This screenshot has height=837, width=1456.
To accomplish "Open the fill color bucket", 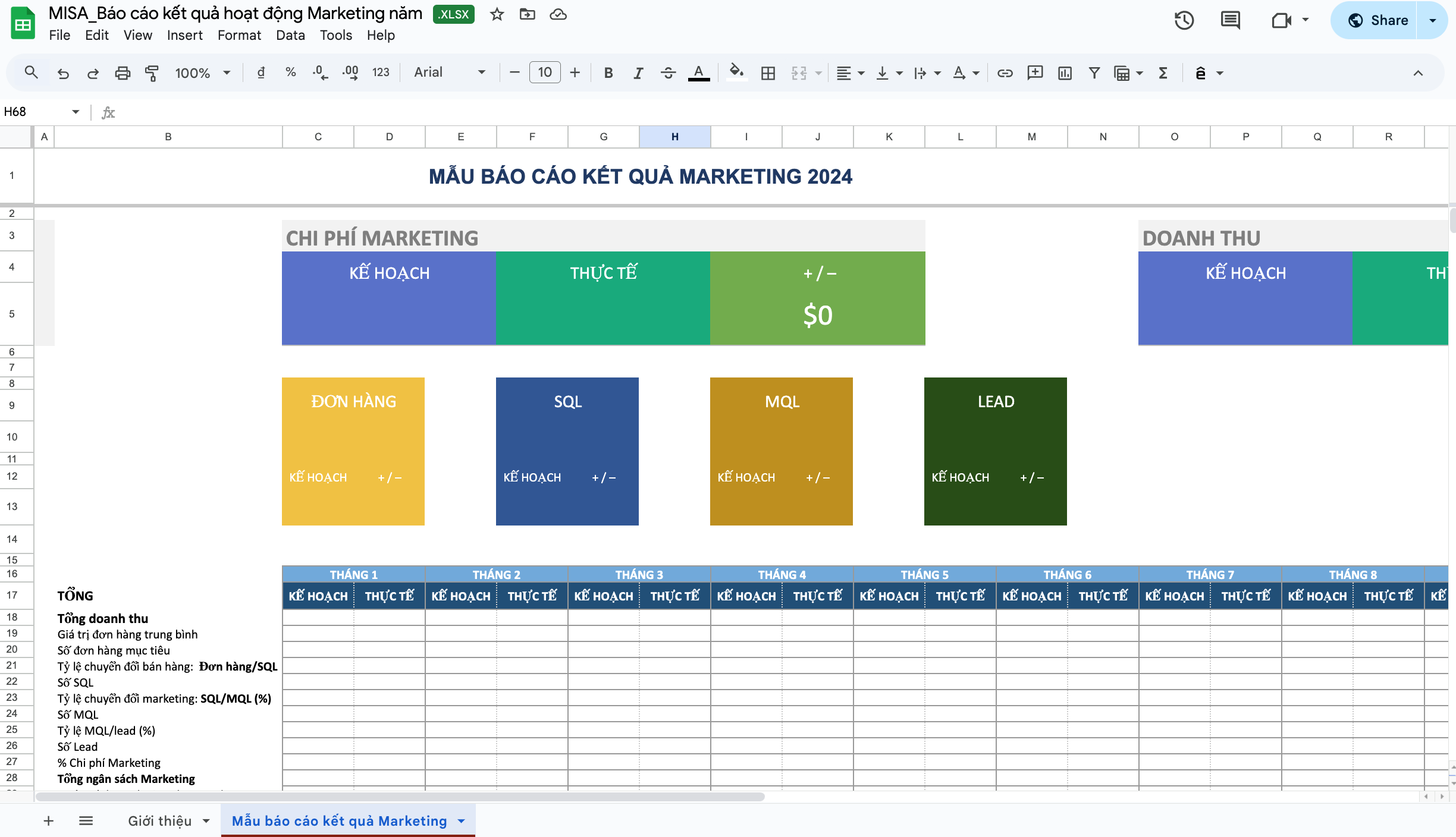I will (x=736, y=72).
